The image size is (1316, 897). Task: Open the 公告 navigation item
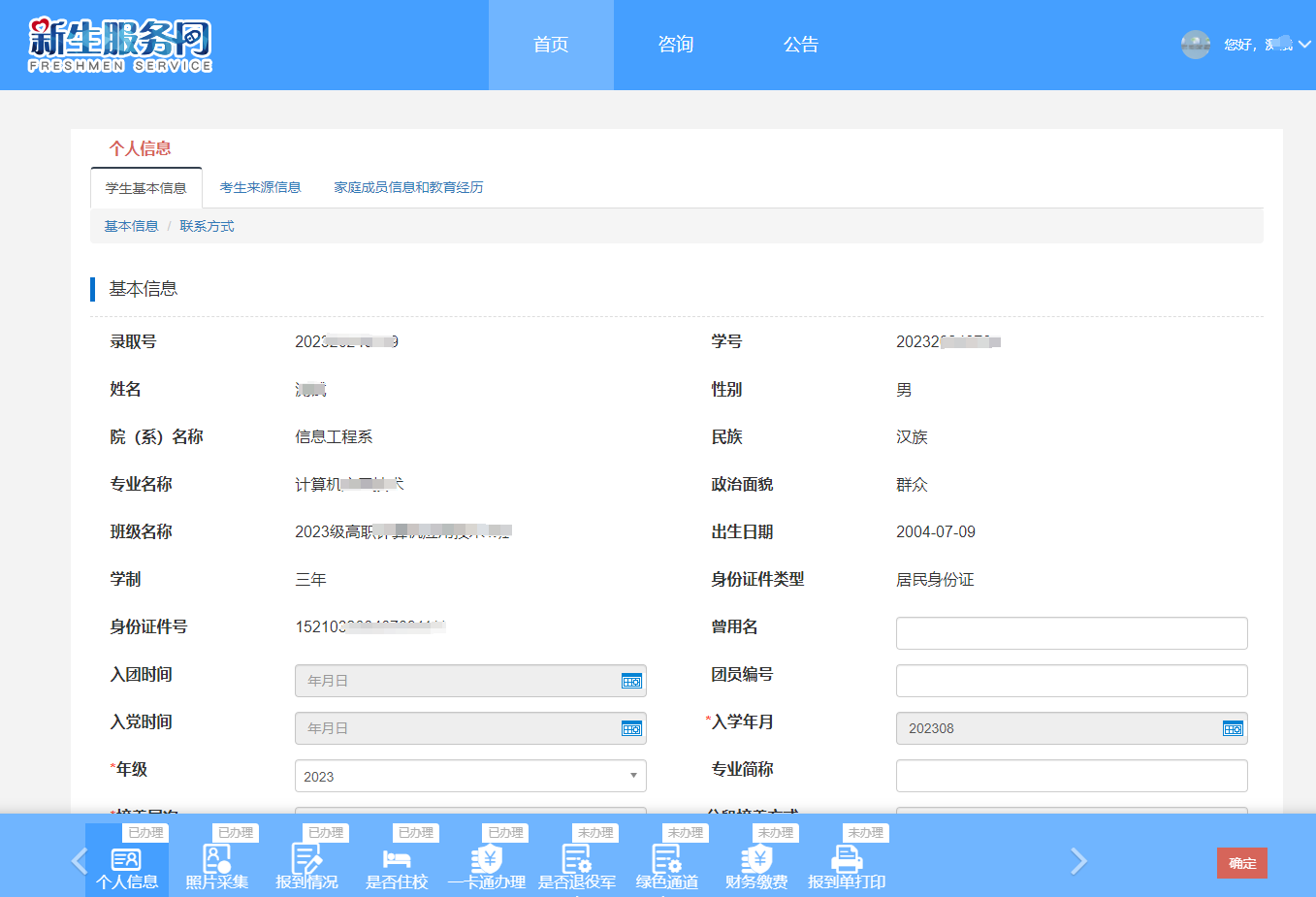point(801,45)
